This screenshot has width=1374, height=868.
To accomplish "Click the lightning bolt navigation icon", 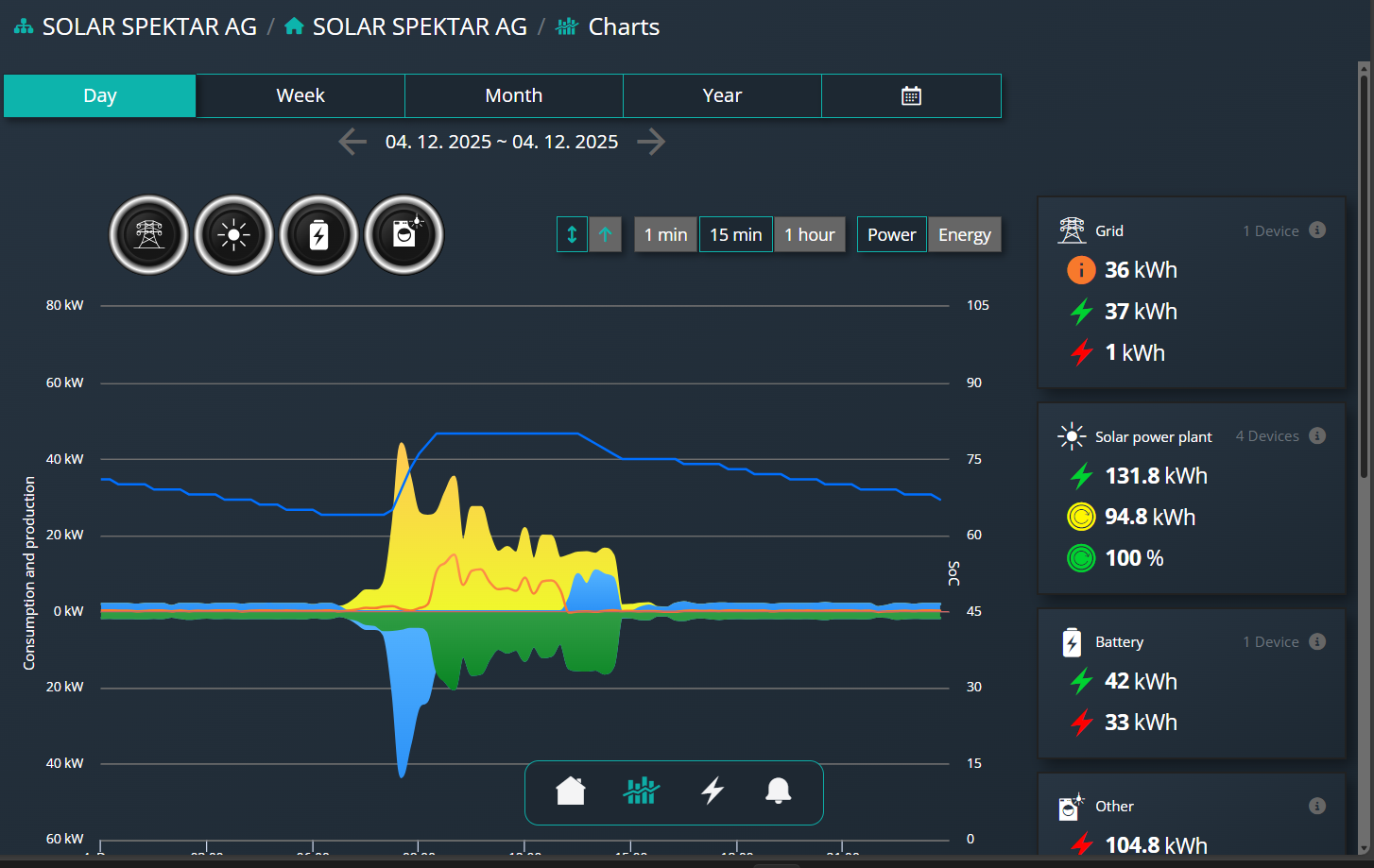I will (x=713, y=791).
